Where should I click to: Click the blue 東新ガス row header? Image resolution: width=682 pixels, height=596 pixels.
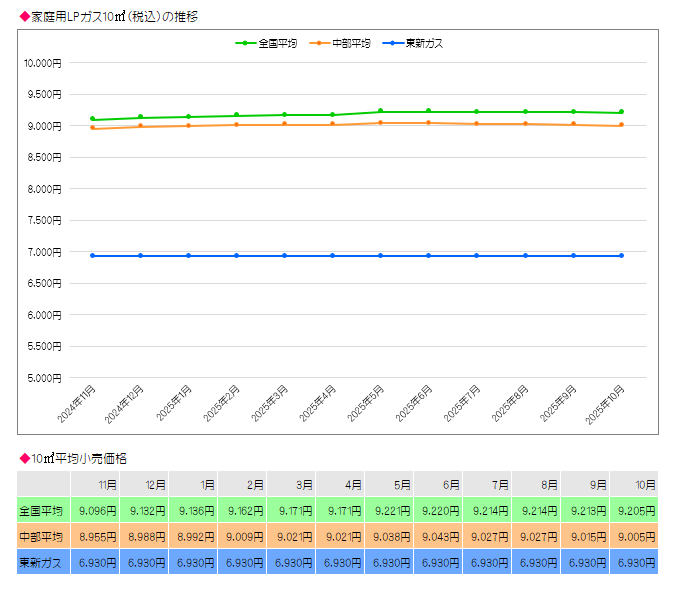42,563
